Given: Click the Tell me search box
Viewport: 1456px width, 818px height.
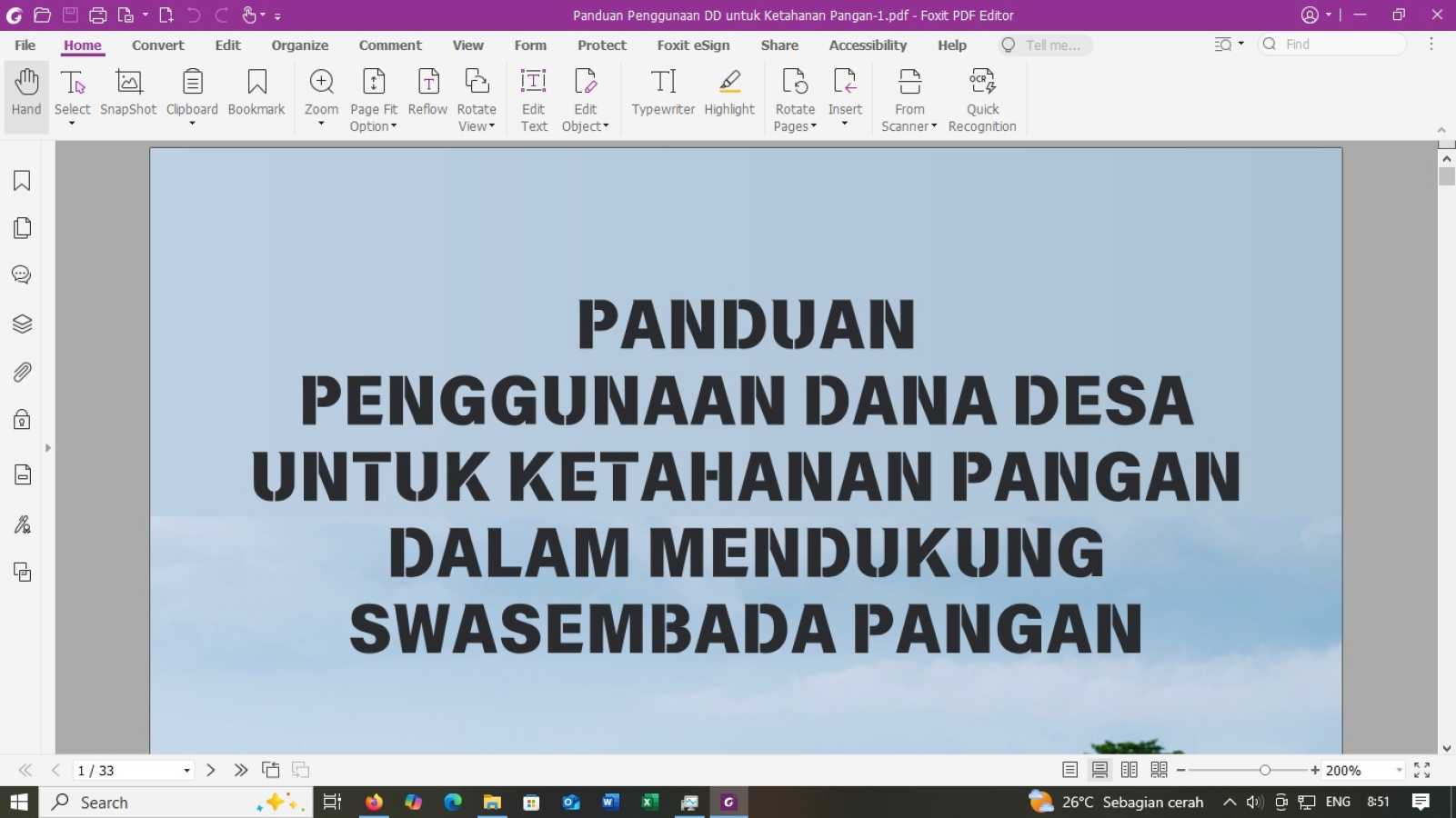Looking at the screenshot, I should (x=1046, y=45).
